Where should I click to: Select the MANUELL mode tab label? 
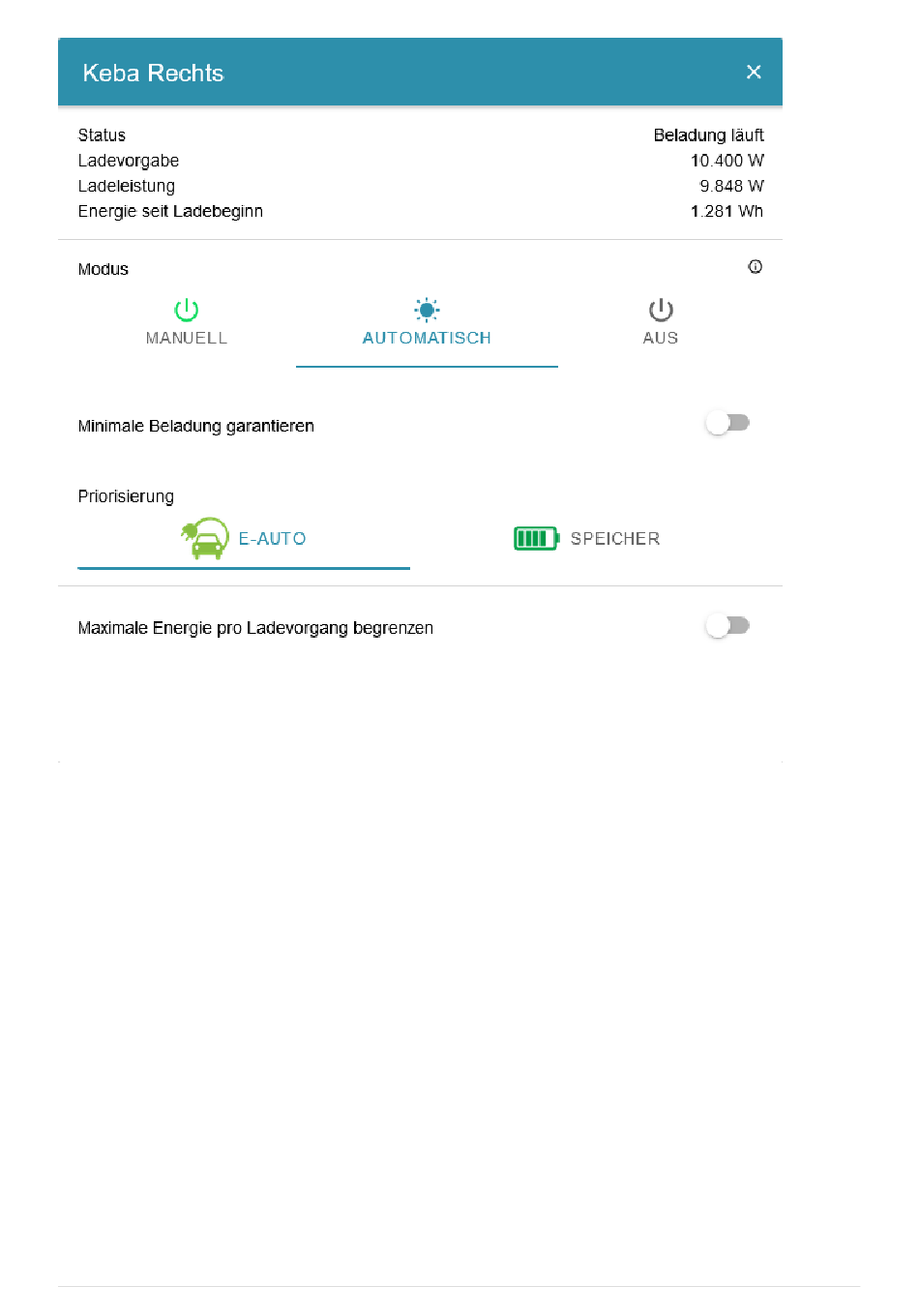187,338
